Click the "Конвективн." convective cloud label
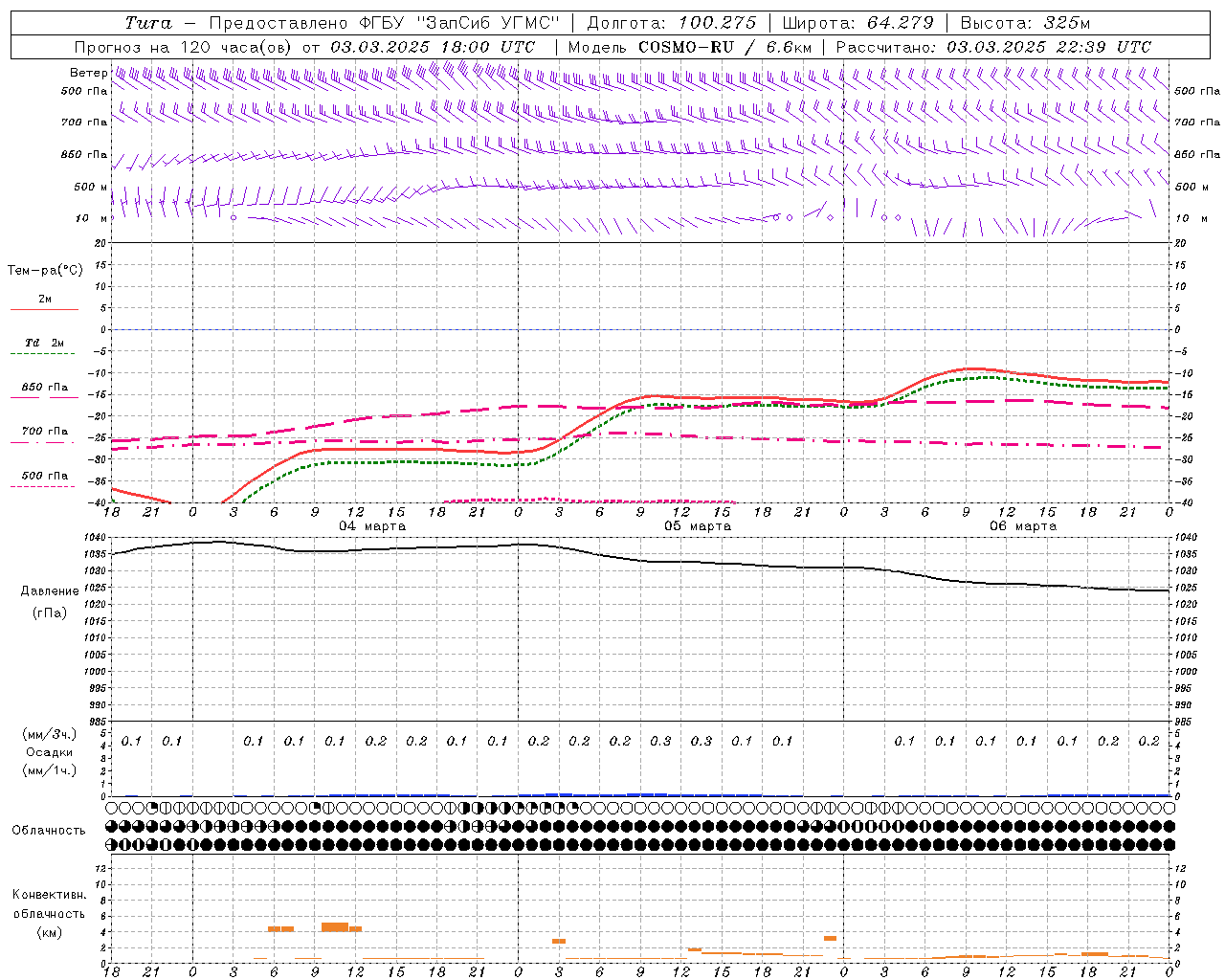Viewport: 1225px width, 980px height. click(x=50, y=895)
